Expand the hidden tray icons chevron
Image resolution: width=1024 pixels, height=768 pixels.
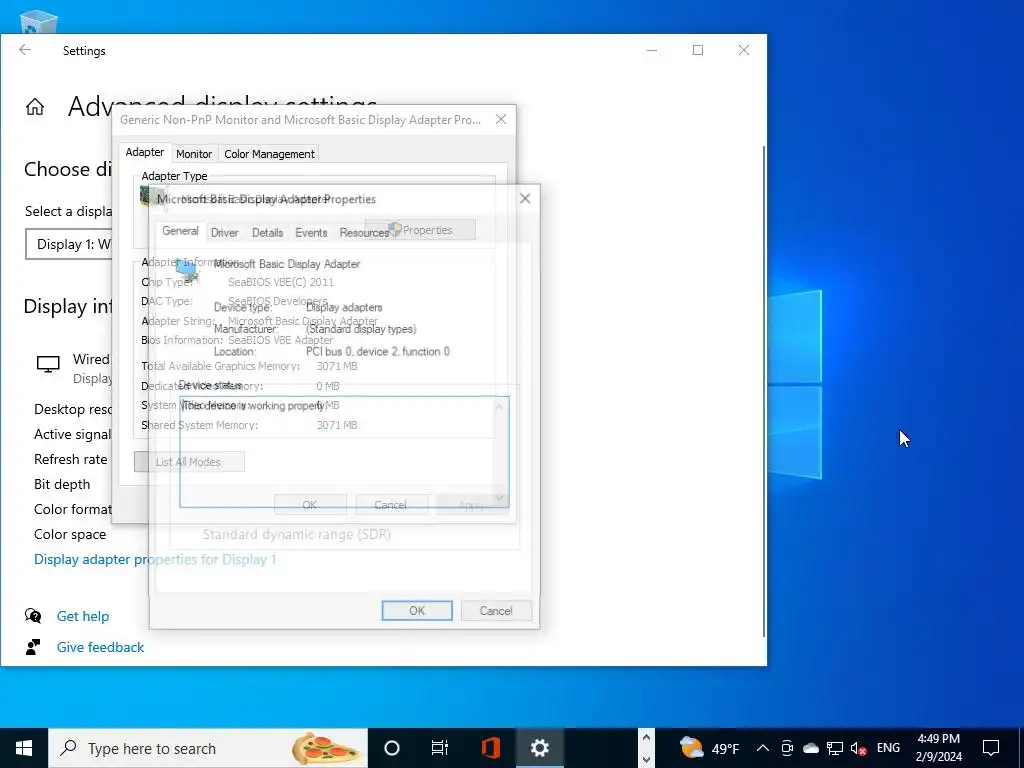[x=762, y=748]
